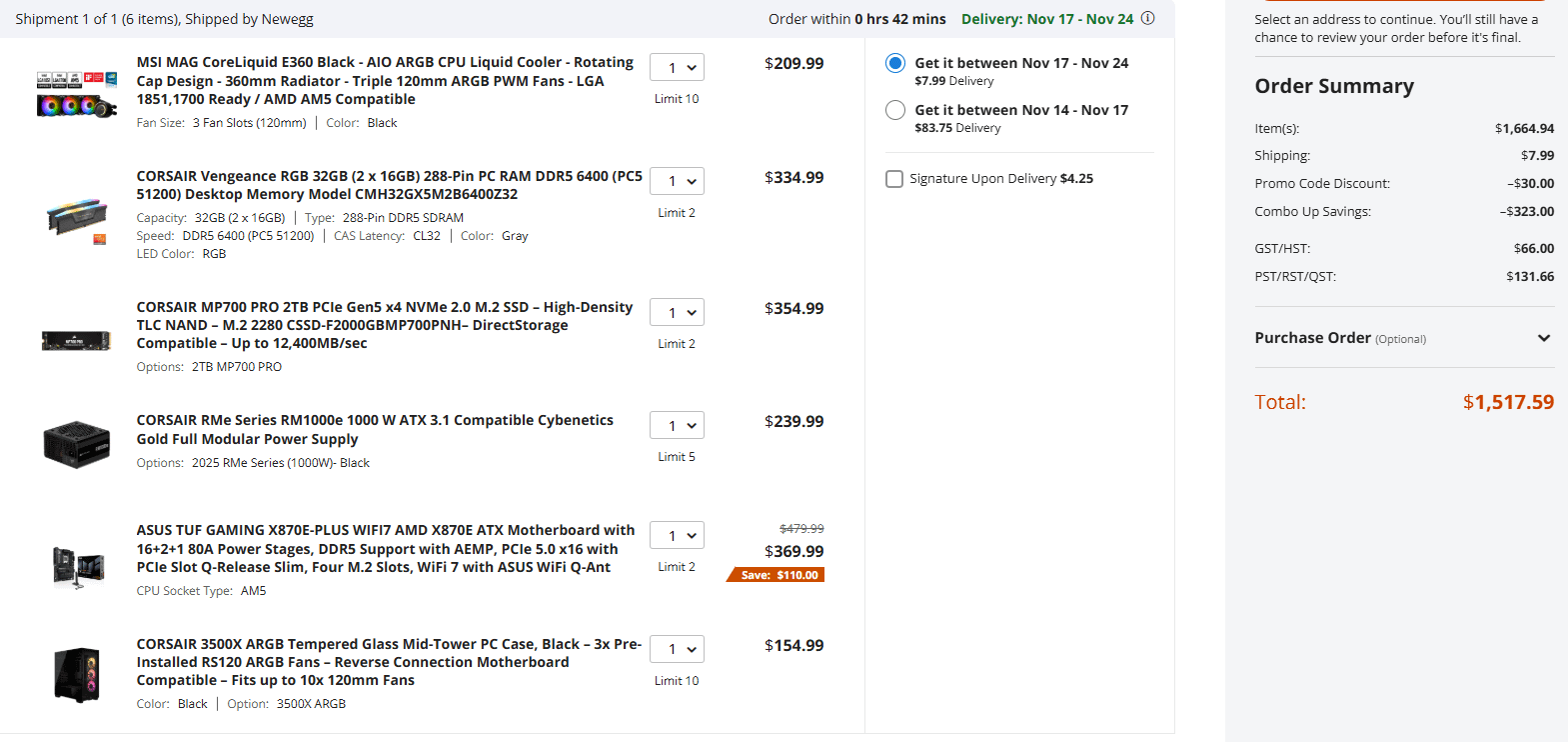Open the MSI CoreLiquid cooler product thumbnail

[77, 93]
